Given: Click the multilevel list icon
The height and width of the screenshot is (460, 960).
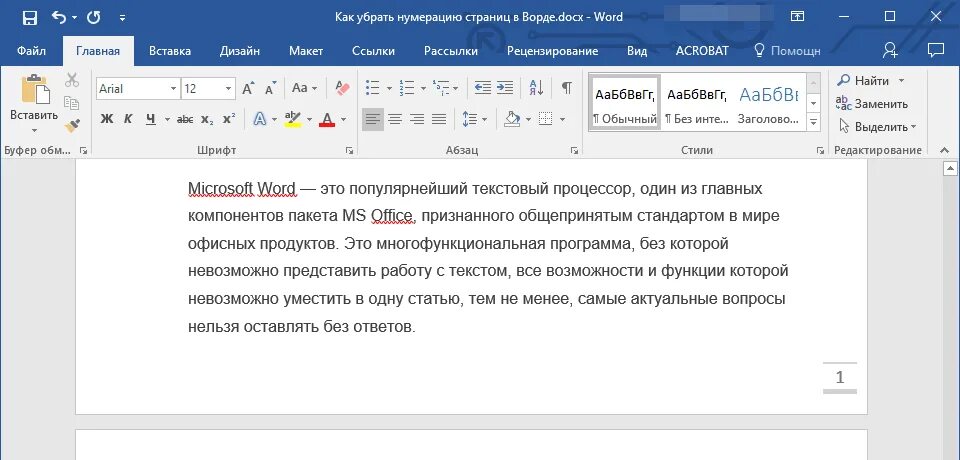Looking at the screenshot, I should pyautogui.click(x=441, y=88).
